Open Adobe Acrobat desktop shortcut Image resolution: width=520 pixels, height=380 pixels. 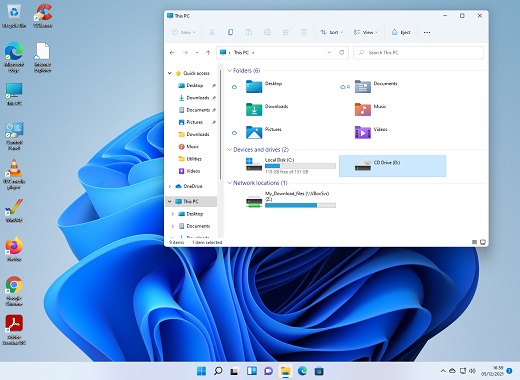point(14,330)
